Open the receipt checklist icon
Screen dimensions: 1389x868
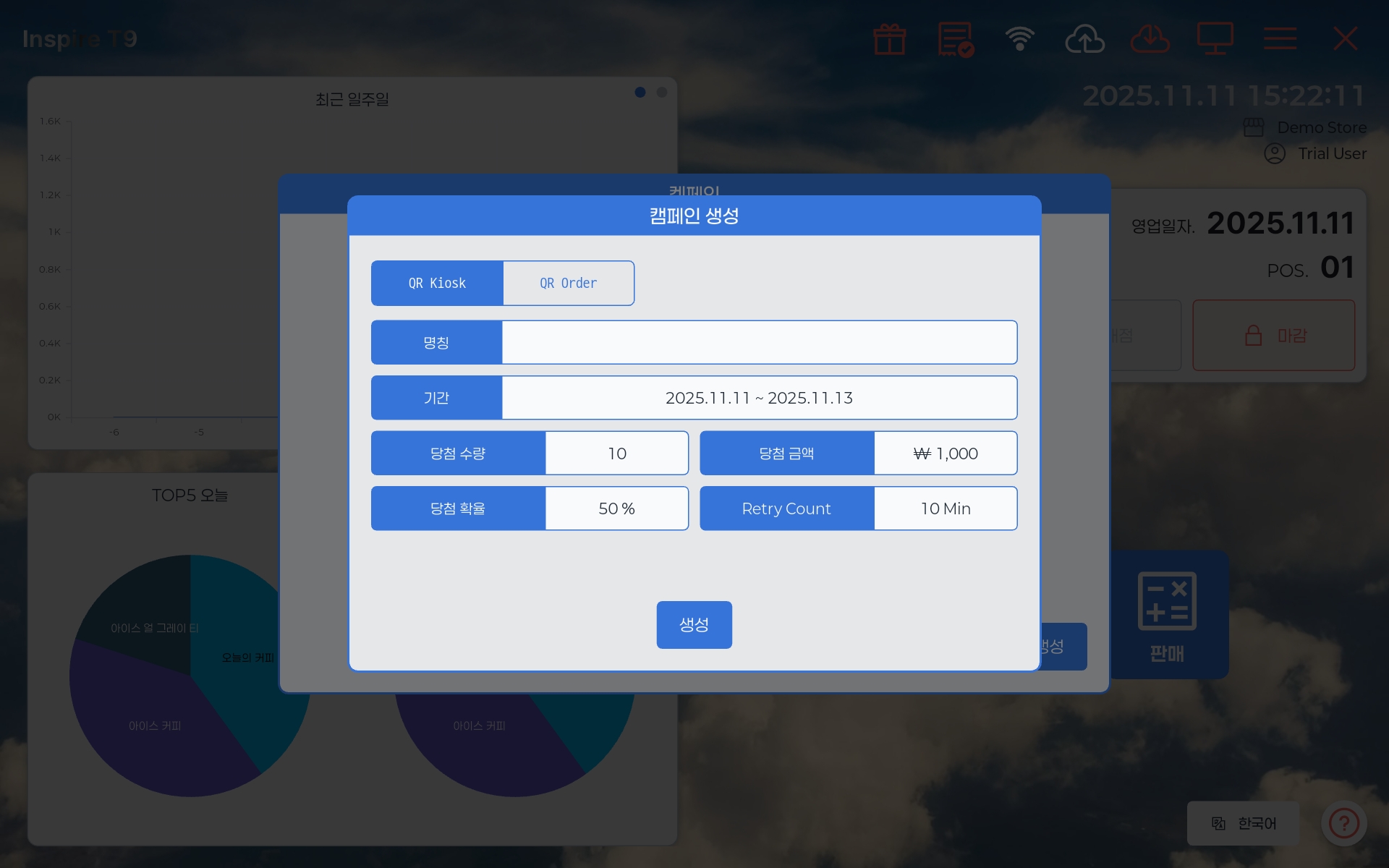pyautogui.click(x=955, y=39)
